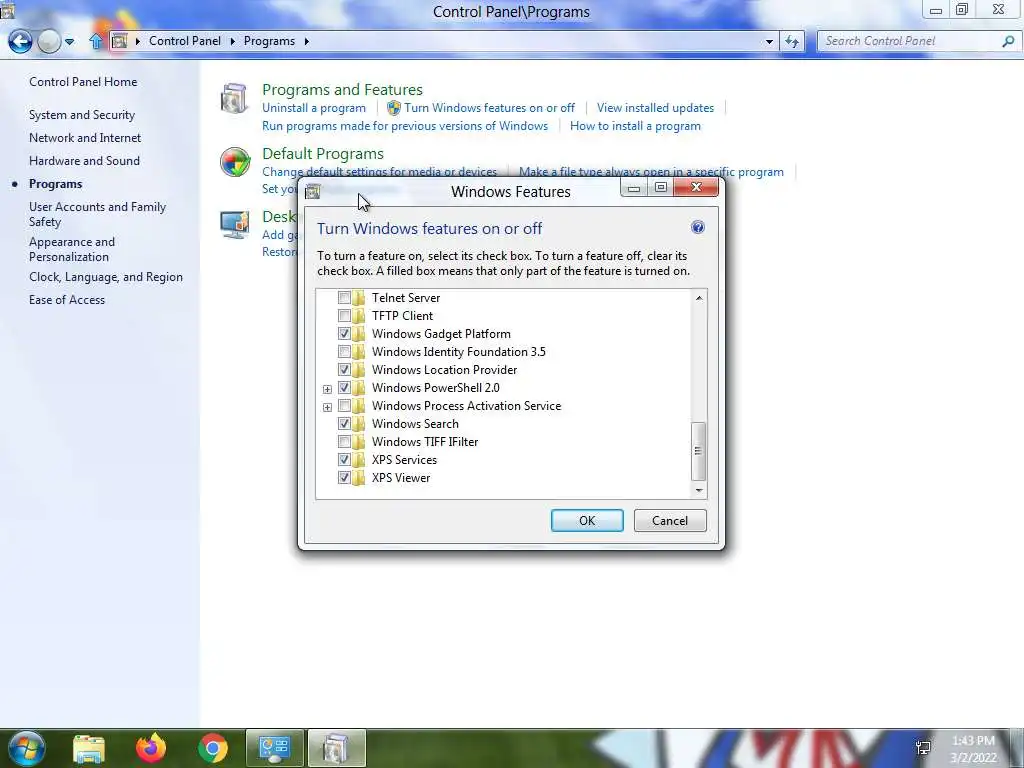This screenshot has height=768, width=1024.
Task: Click Run programs made for previous versions link
Action: point(405,126)
